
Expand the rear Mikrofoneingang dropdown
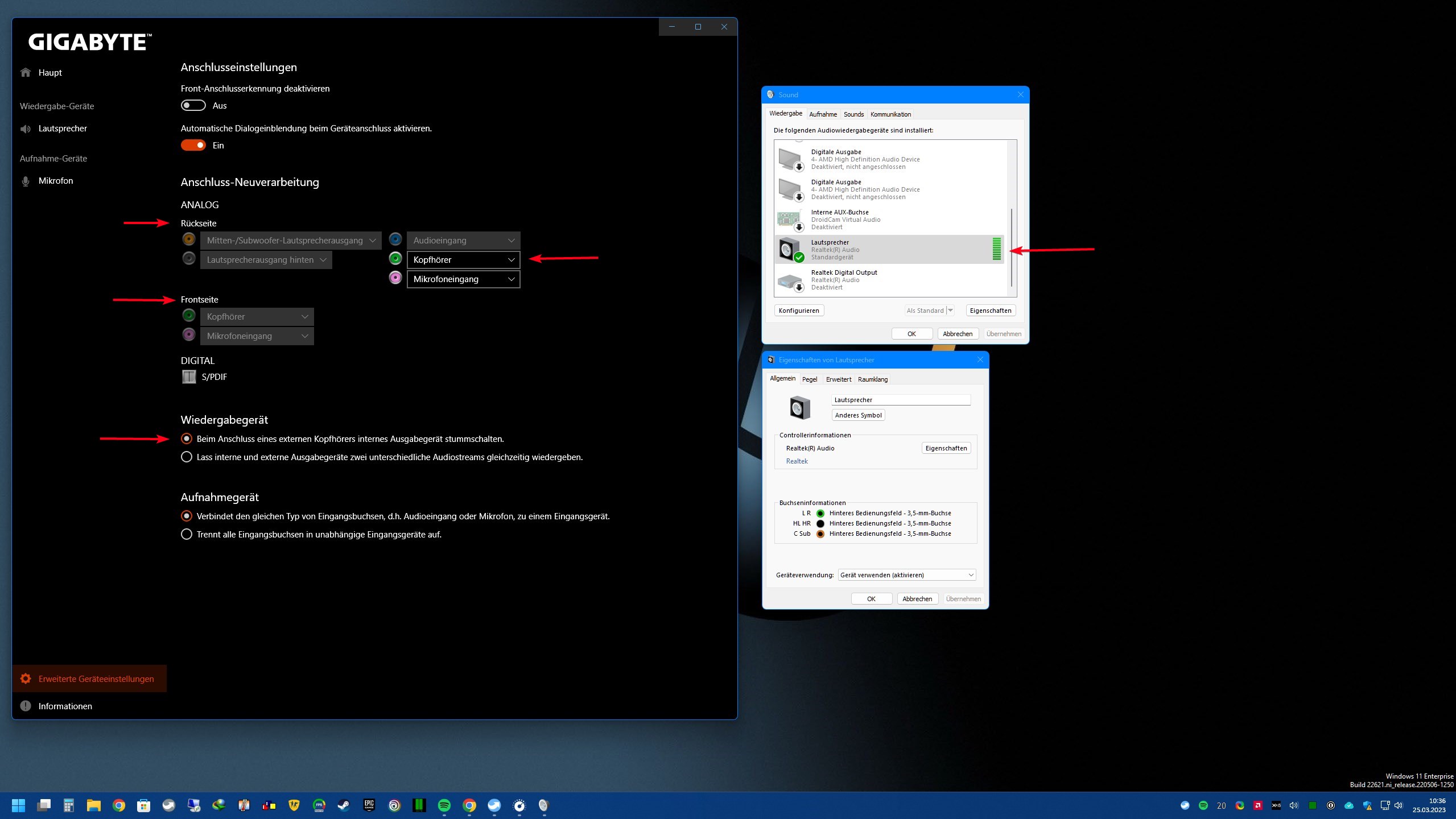(x=463, y=279)
